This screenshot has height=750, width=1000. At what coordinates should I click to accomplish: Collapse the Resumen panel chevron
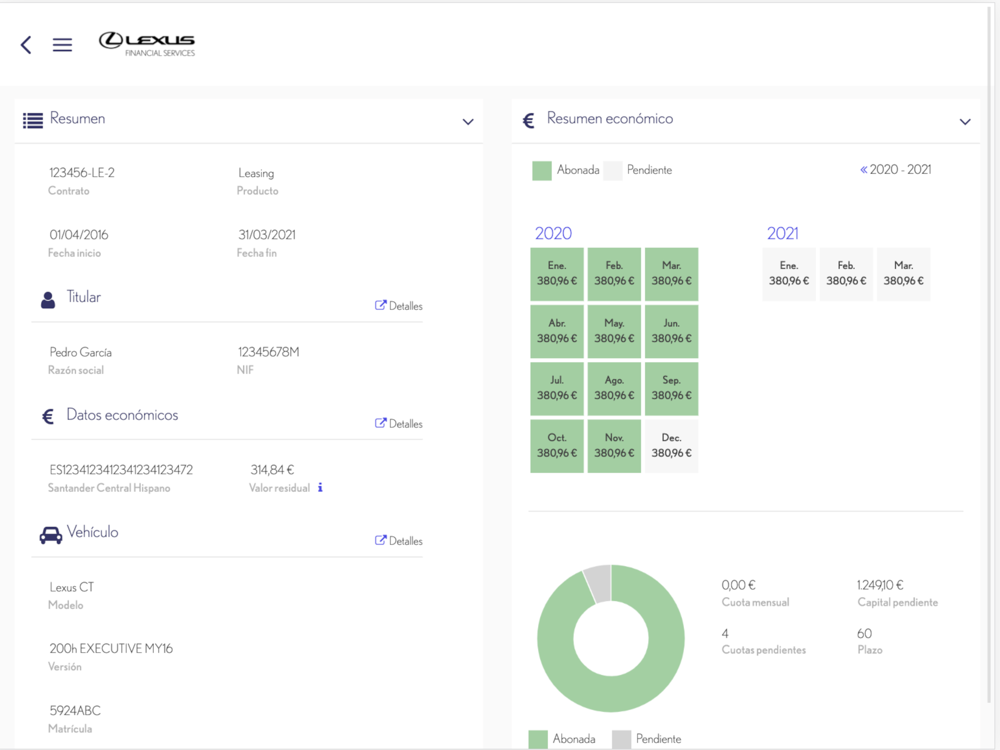click(468, 122)
